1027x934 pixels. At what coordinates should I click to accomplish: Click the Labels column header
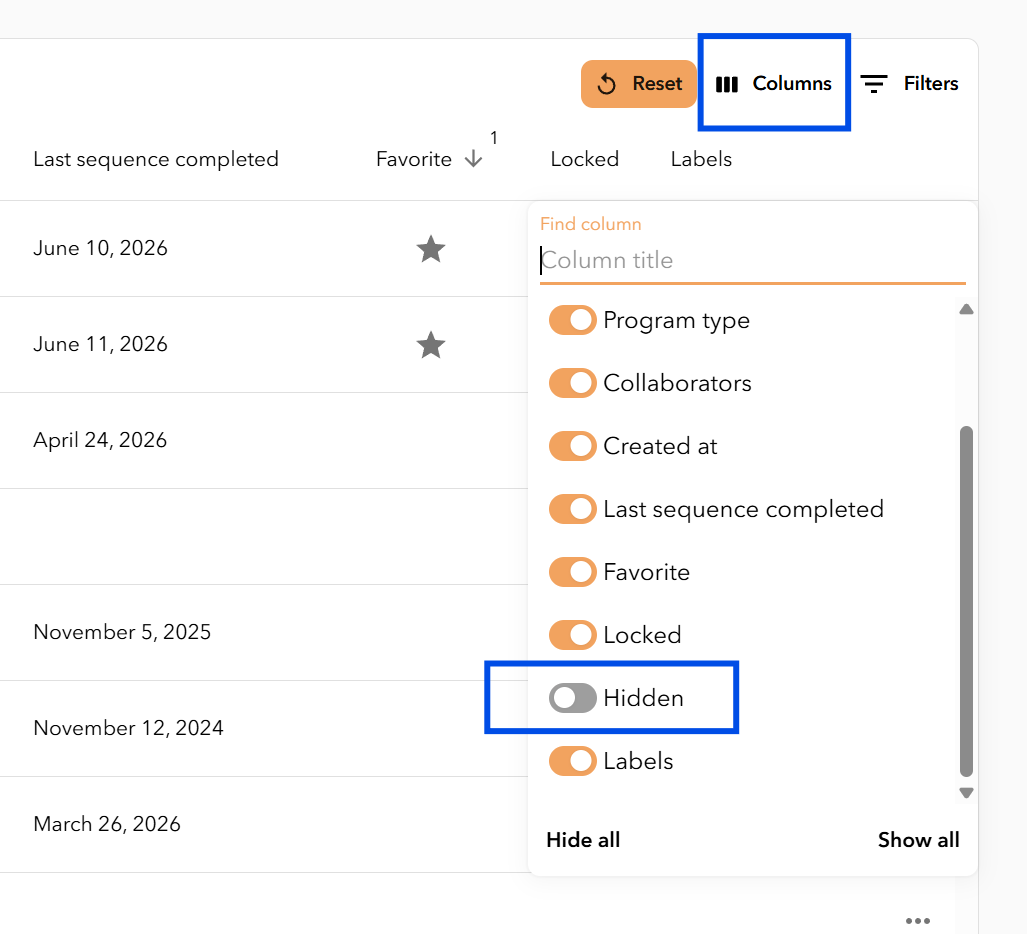701,159
